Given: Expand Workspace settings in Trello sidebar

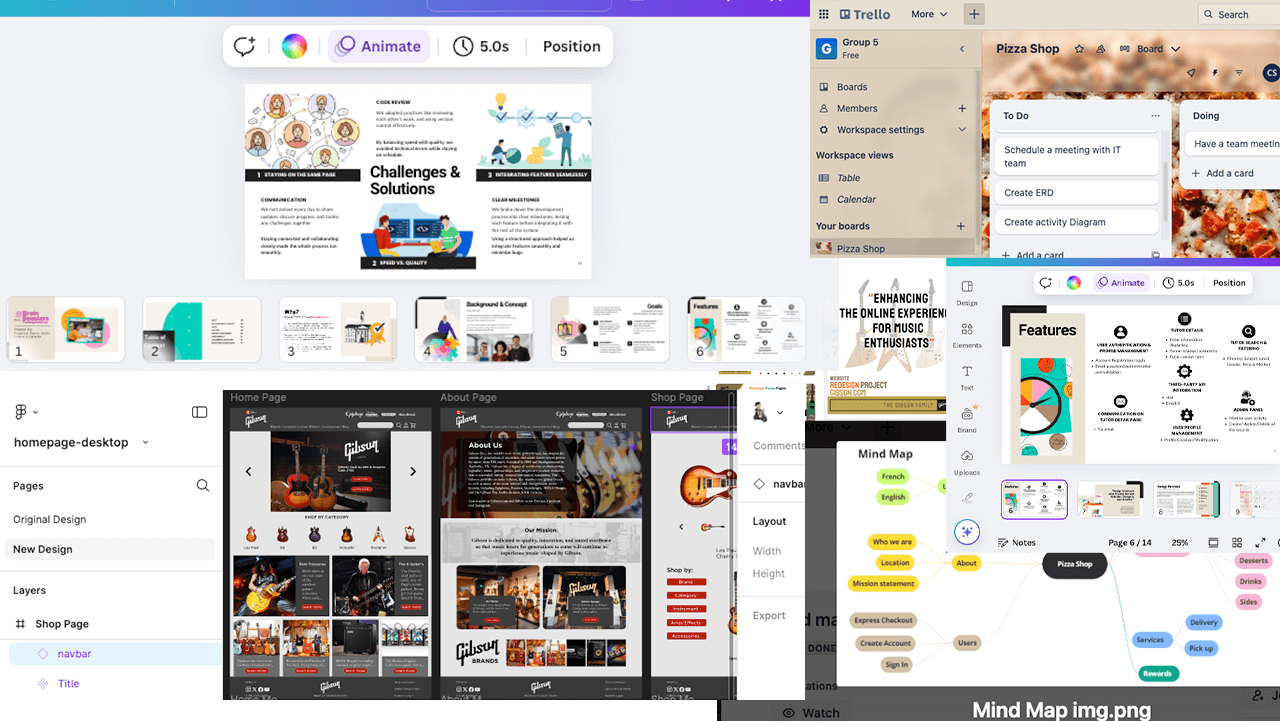Looking at the screenshot, I should coord(880,129).
